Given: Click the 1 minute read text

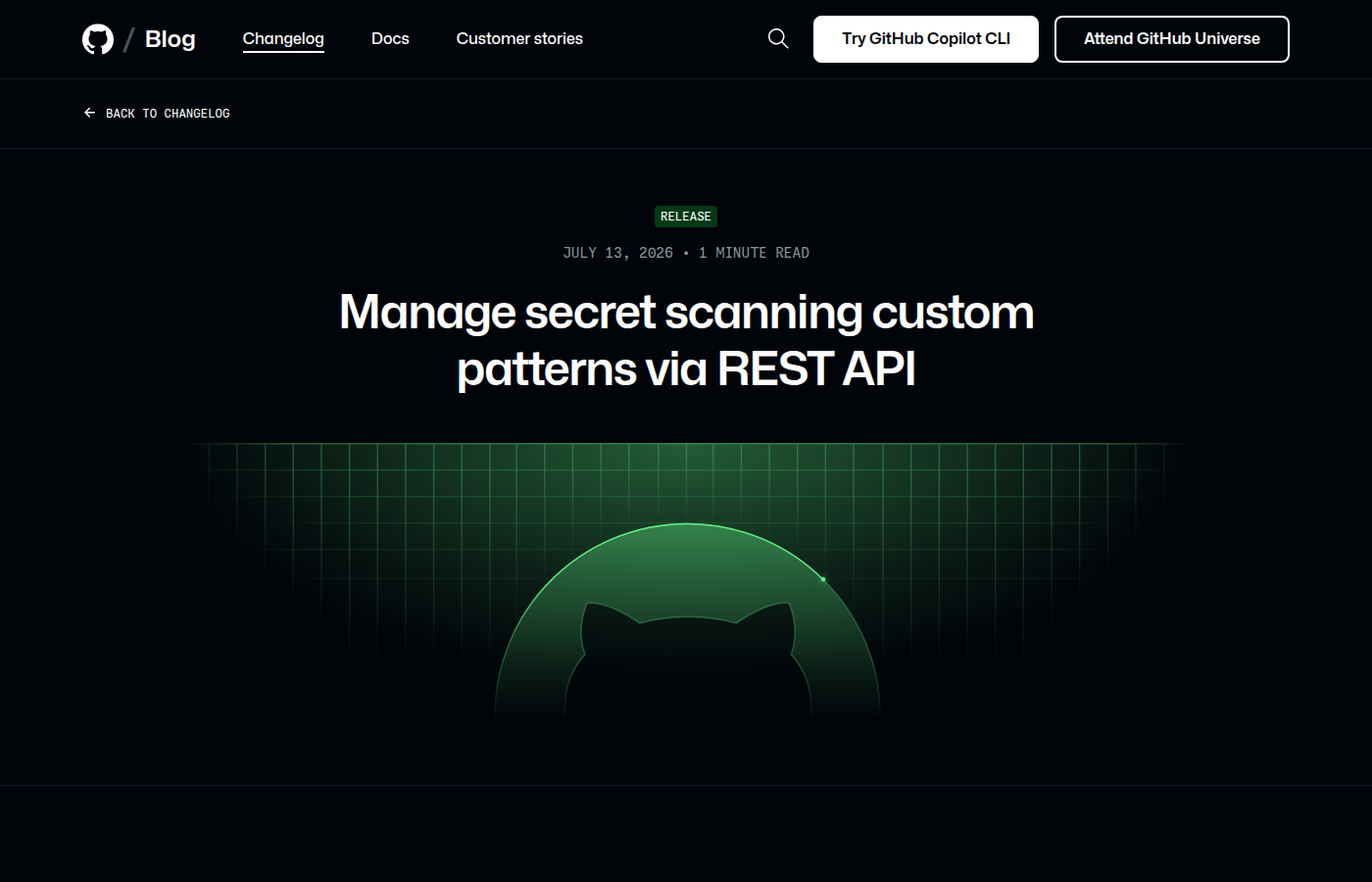Looking at the screenshot, I should pos(754,253).
